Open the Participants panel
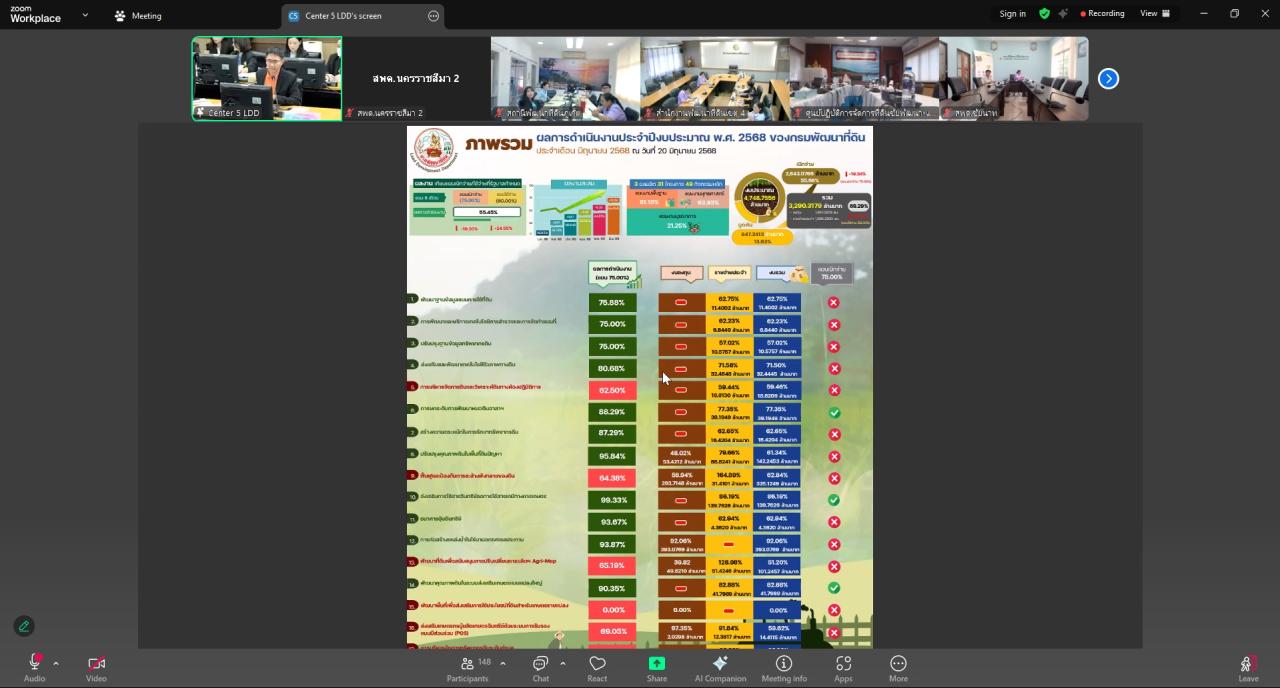Viewport: 1280px width, 688px height. click(467, 666)
